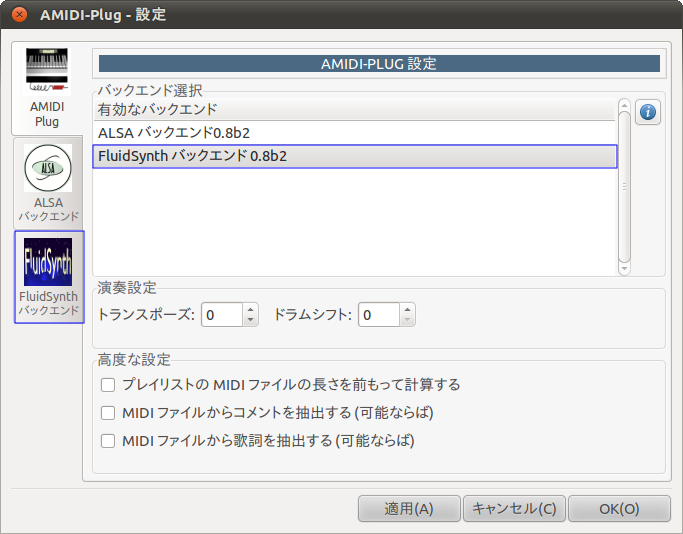683x534 pixels.
Task: Select ALSA バックエンド0.8b2 in the list
Action: point(355,133)
